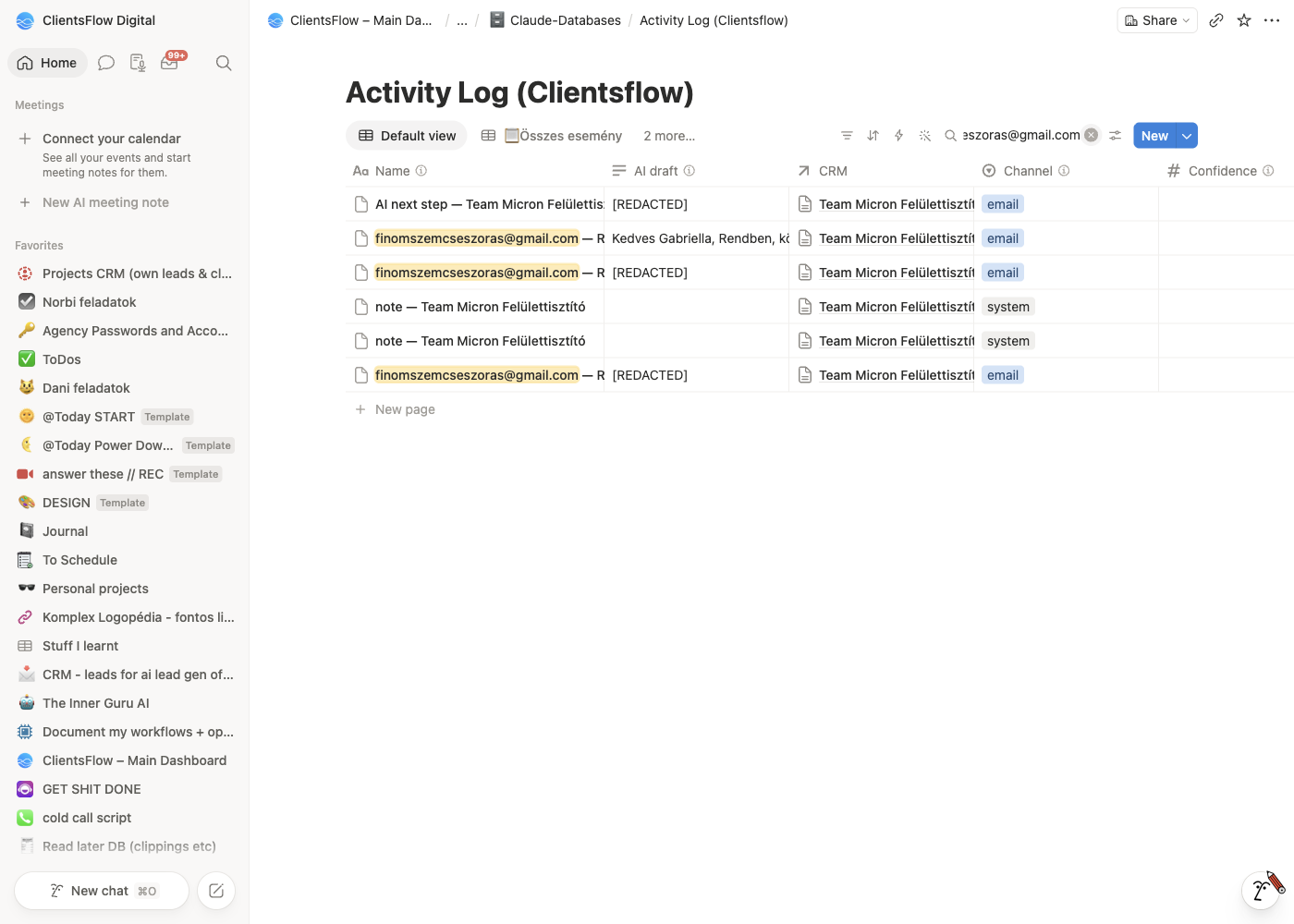Open the Journal page in Favorites

(x=125, y=531)
